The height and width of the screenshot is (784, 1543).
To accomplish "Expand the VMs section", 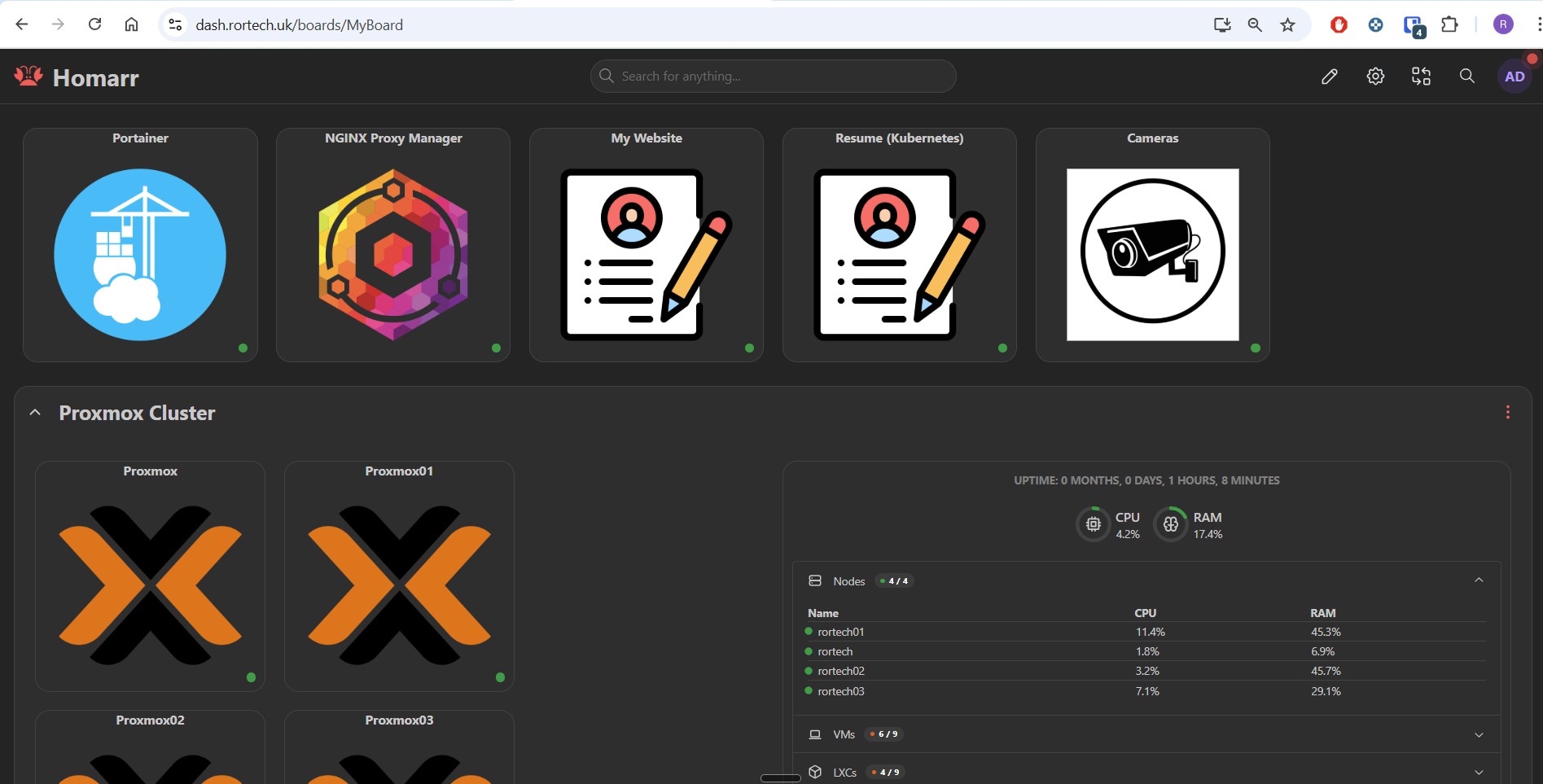I will [x=1479, y=734].
